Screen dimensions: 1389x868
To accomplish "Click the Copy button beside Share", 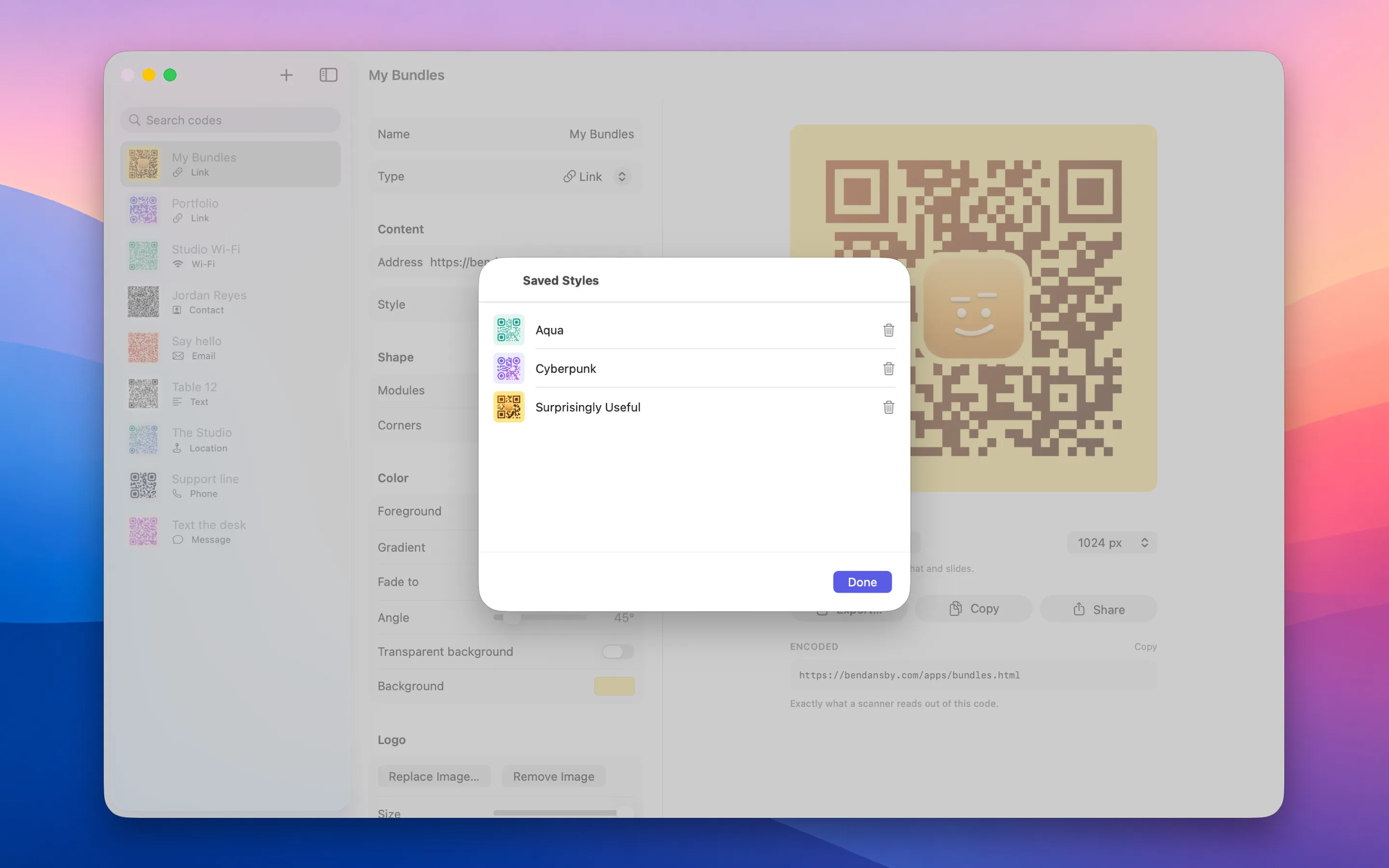I will [x=973, y=609].
